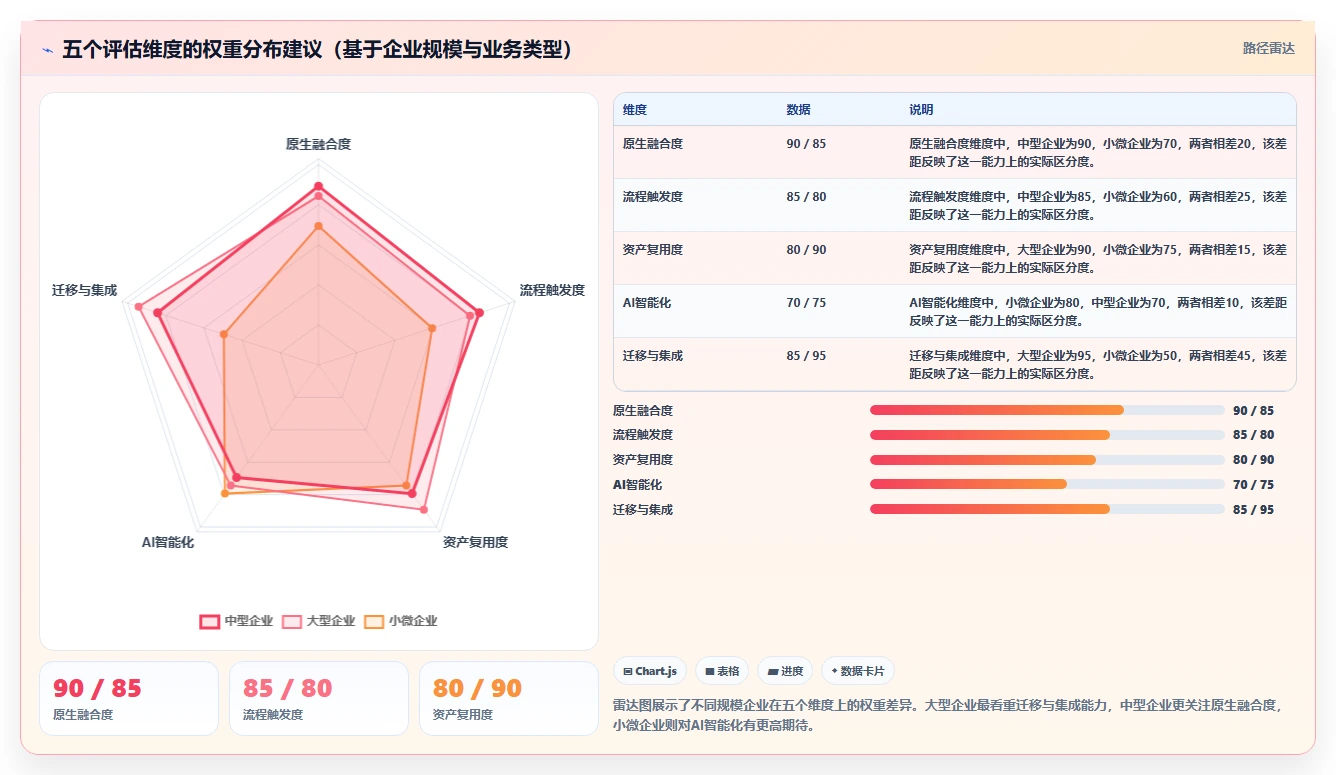Open the 85 / 80 流程触发度 data card
Screen dimensions: 1336x775
319,698
